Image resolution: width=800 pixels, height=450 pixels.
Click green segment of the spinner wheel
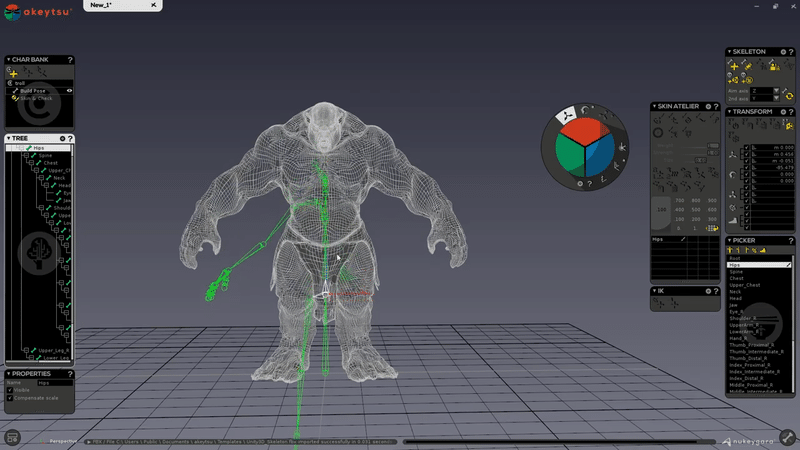tap(569, 156)
